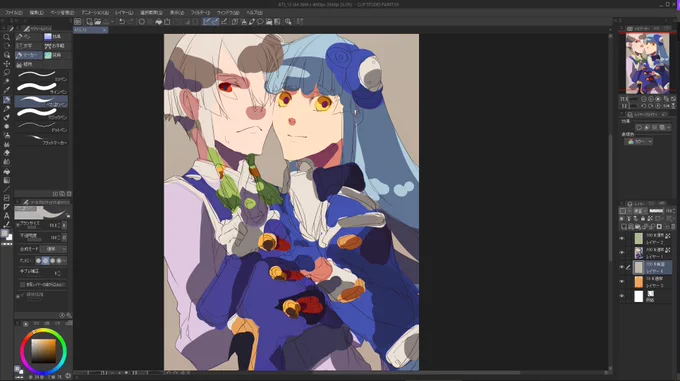Select the Move layer tool
Viewport: 680px width, 381px height.
click(7, 64)
